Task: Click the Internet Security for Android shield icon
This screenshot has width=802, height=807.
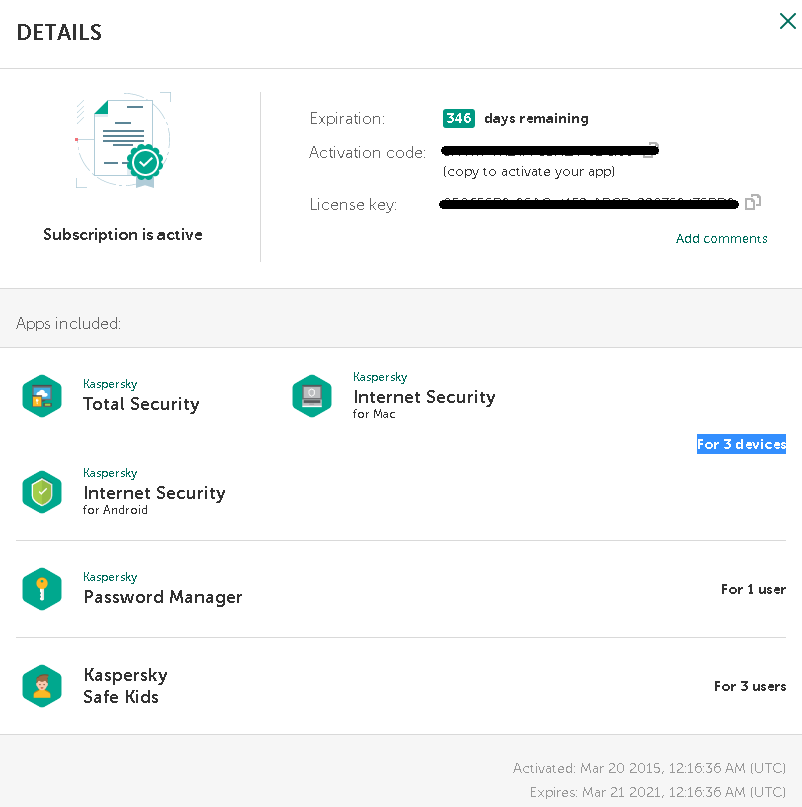Action: tap(42, 492)
